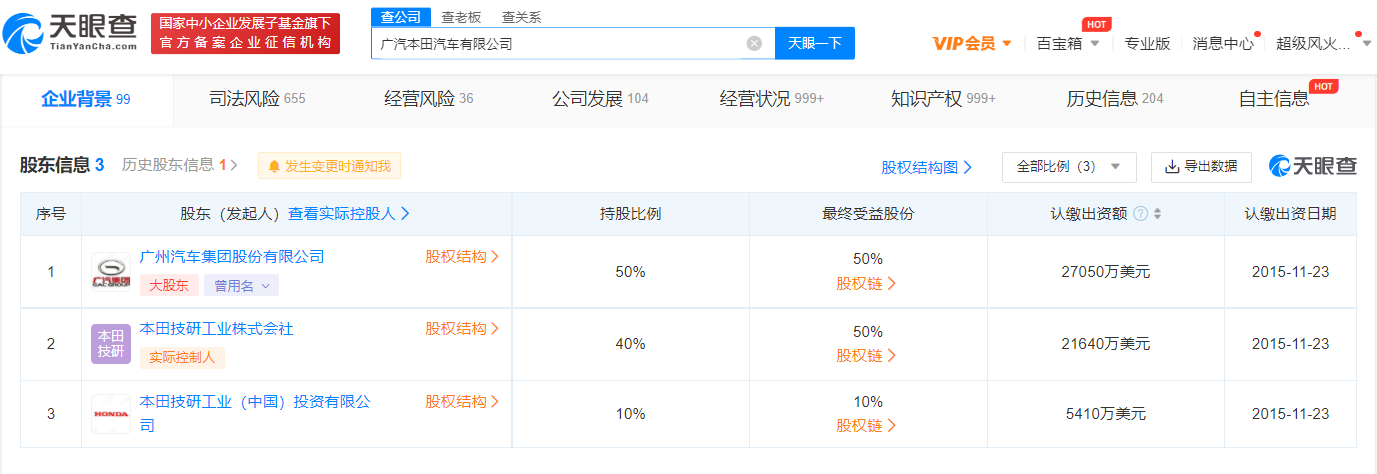The image size is (1377, 474).
Task: Click the 实际控制人 tag
Action: click(x=183, y=357)
